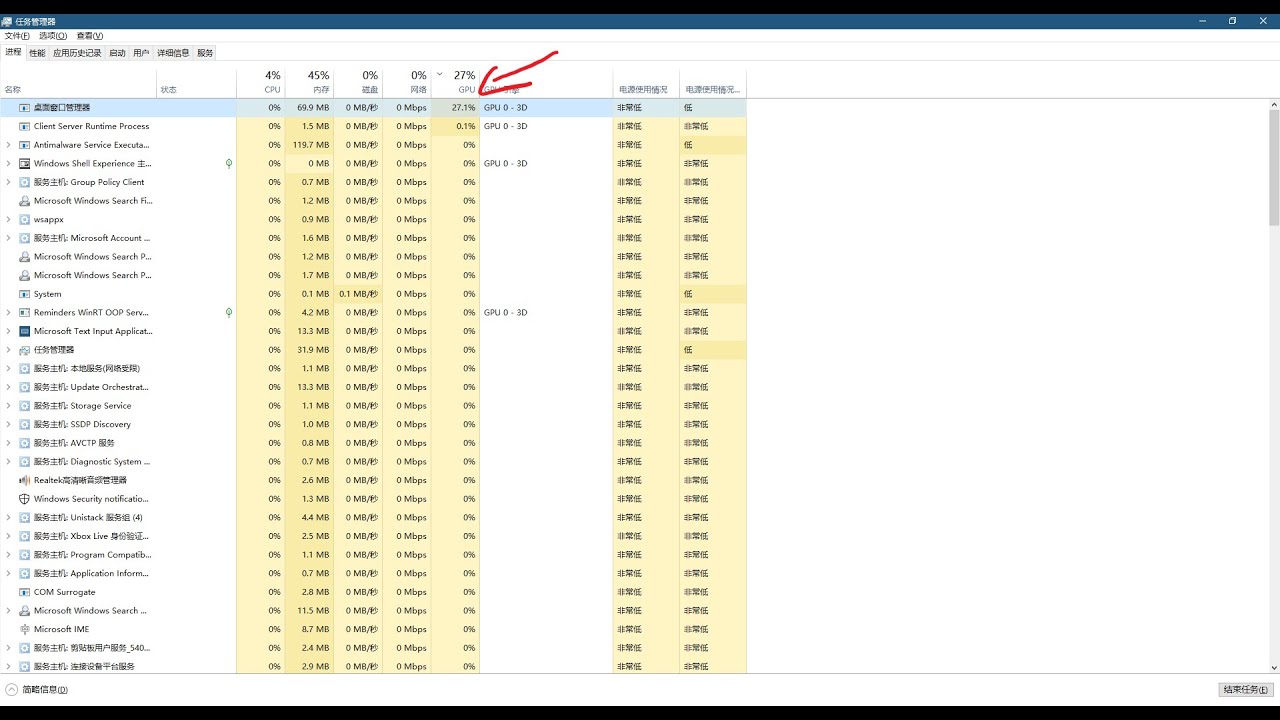
Task: Click the Update Orchestrator service gear icon
Action: [x=25, y=387]
